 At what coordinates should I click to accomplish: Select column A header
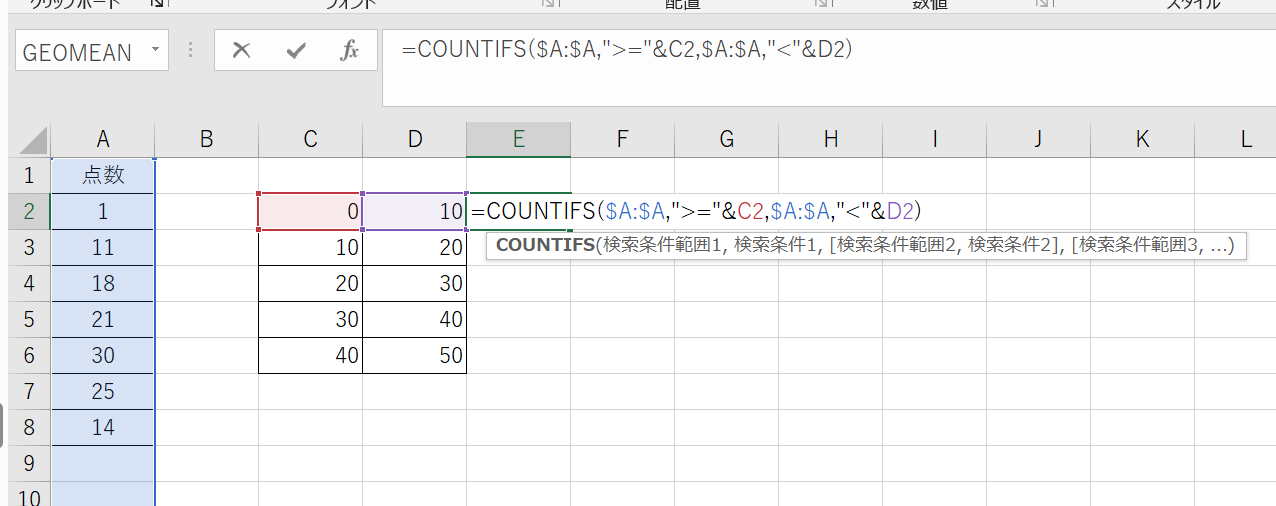[103, 140]
